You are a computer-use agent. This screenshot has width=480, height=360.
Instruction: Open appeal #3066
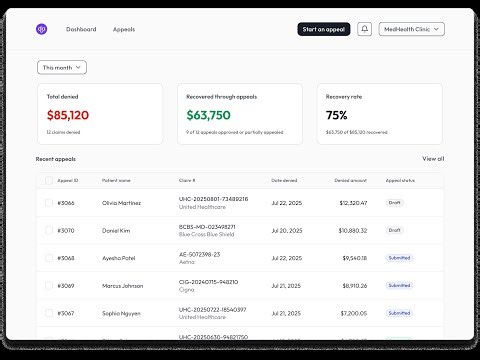point(66,203)
